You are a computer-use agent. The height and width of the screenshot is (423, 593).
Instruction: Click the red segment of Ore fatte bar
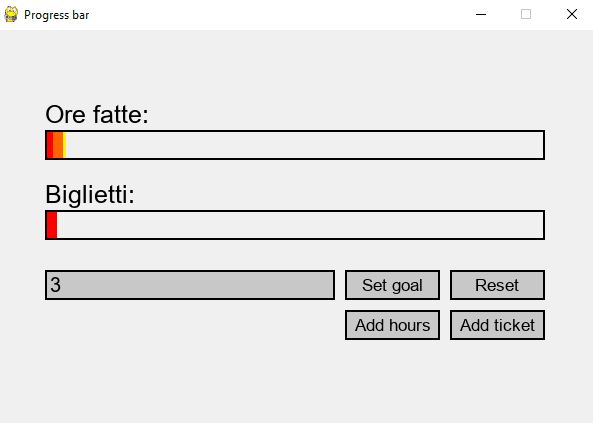pyautogui.click(x=50, y=145)
